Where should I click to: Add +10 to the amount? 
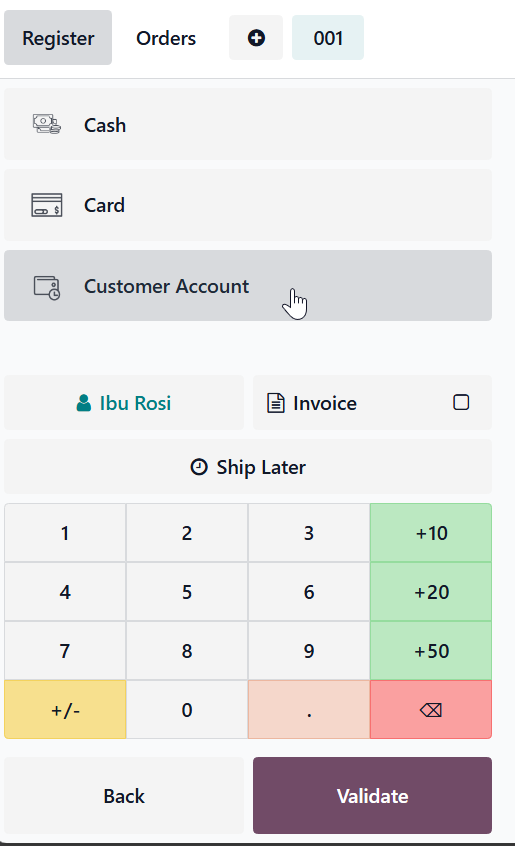pyautogui.click(x=431, y=533)
